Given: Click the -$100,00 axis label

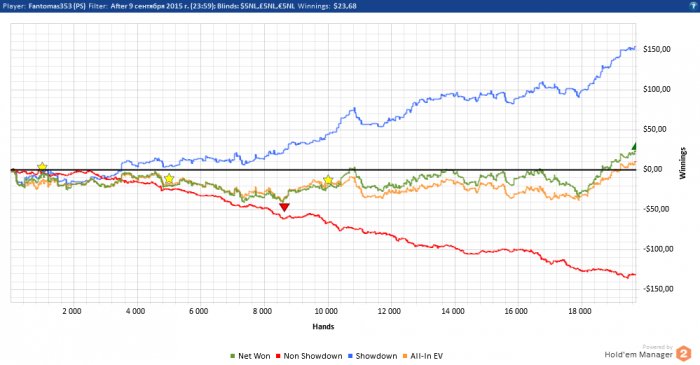Looking at the screenshot, I should tap(658, 249).
